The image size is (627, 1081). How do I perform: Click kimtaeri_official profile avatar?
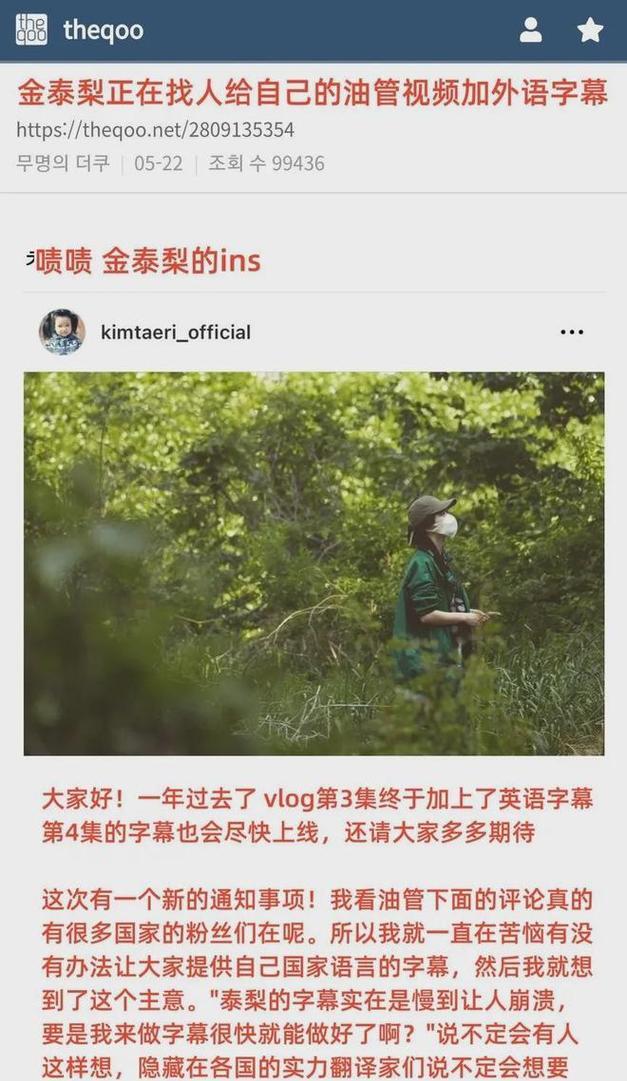coord(62,332)
